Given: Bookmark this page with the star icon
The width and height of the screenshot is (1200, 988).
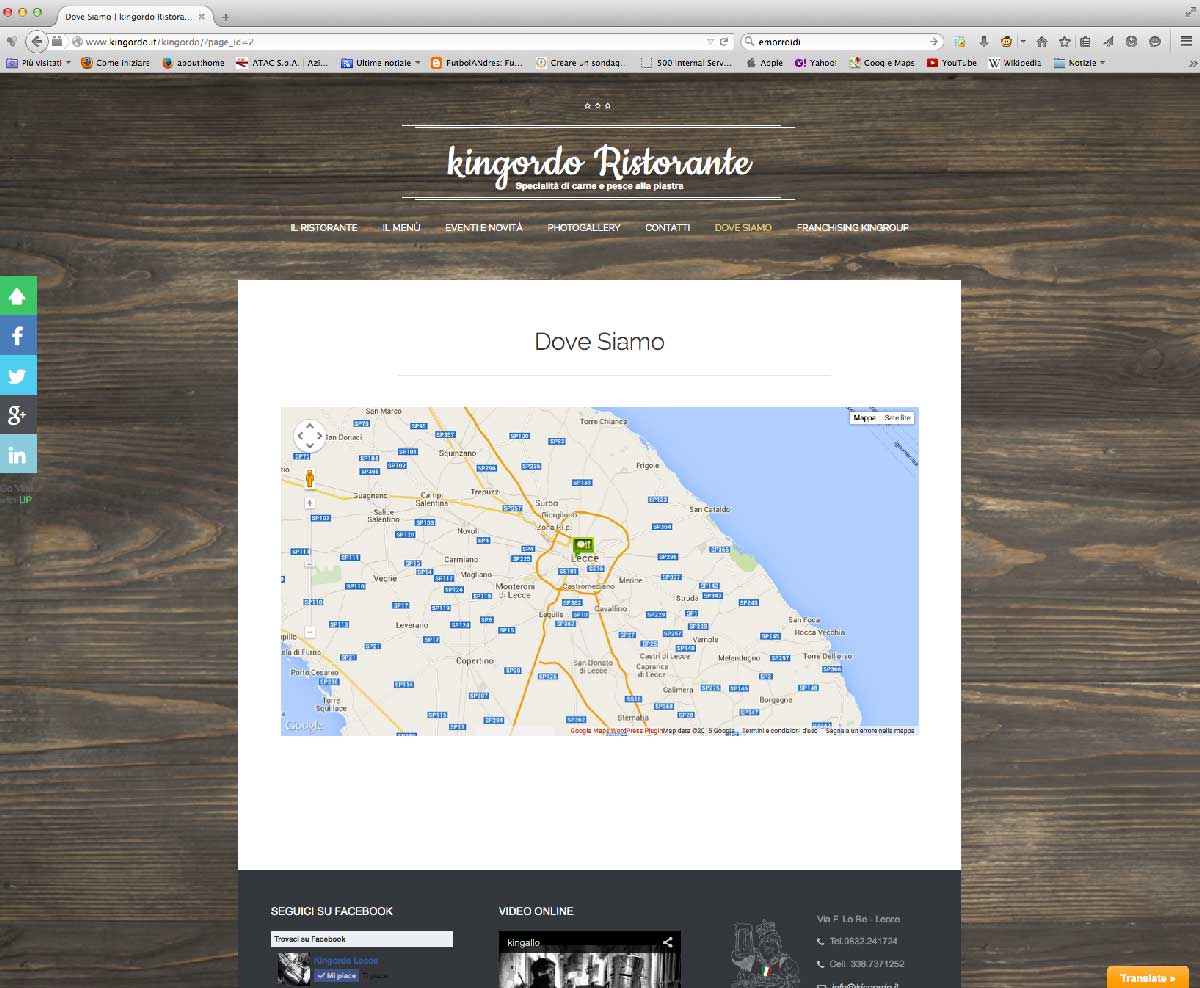Looking at the screenshot, I should (x=1064, y=42).
